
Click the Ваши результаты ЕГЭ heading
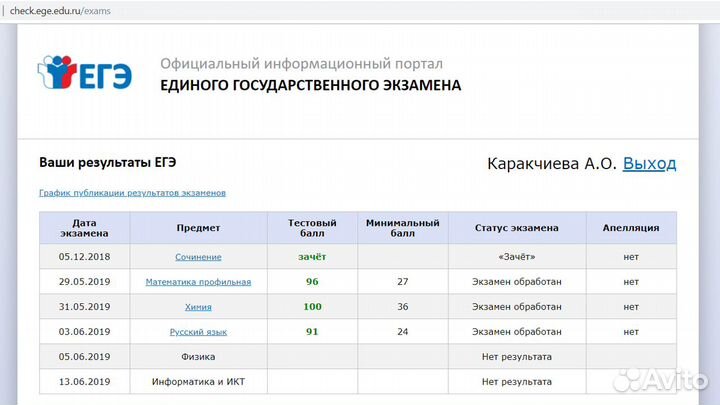click(x=107, y=163)
